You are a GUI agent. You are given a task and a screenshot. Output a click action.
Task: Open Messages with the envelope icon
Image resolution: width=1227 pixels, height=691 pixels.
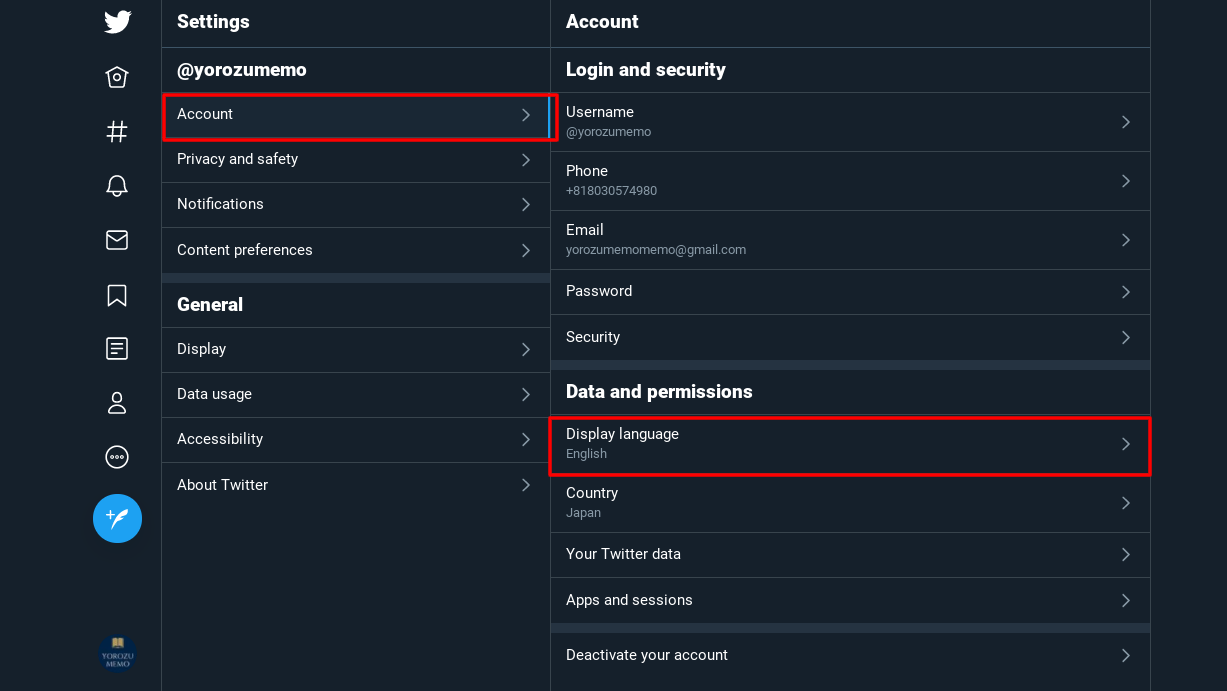(117, 240)
